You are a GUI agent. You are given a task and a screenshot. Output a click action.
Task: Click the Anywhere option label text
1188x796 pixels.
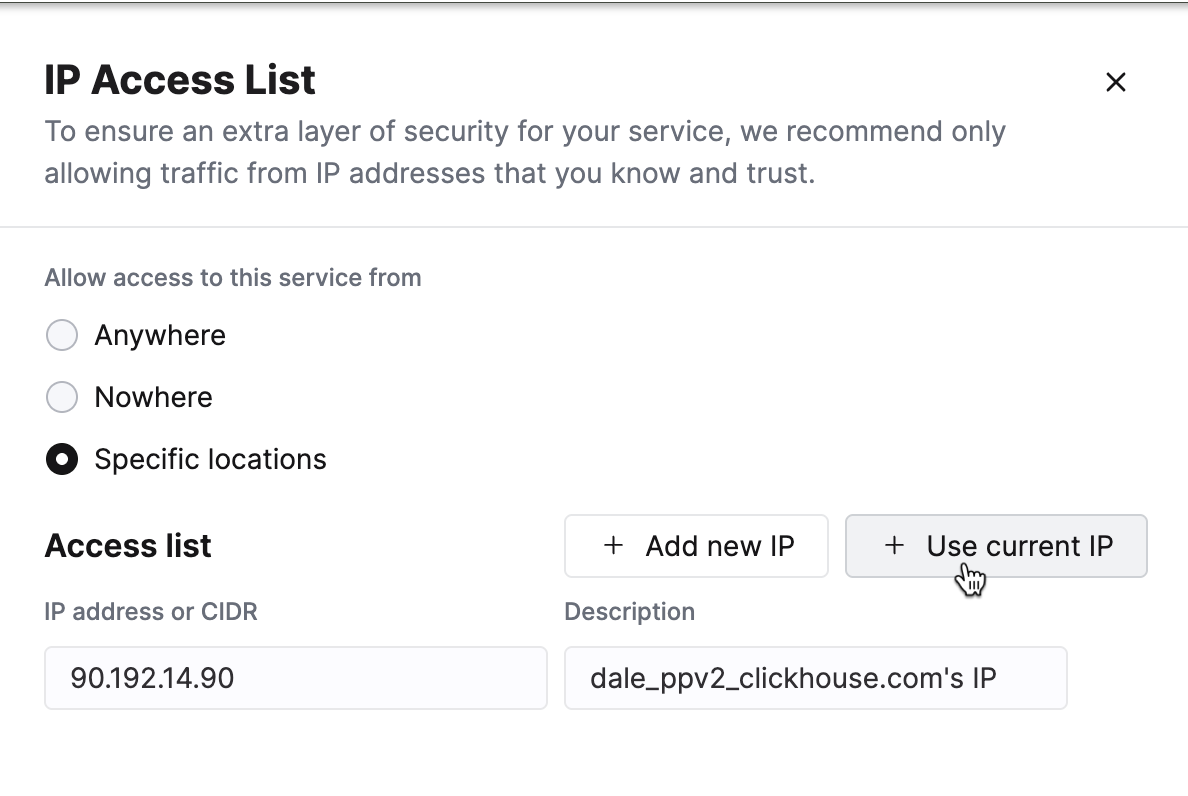pos(160,335)
